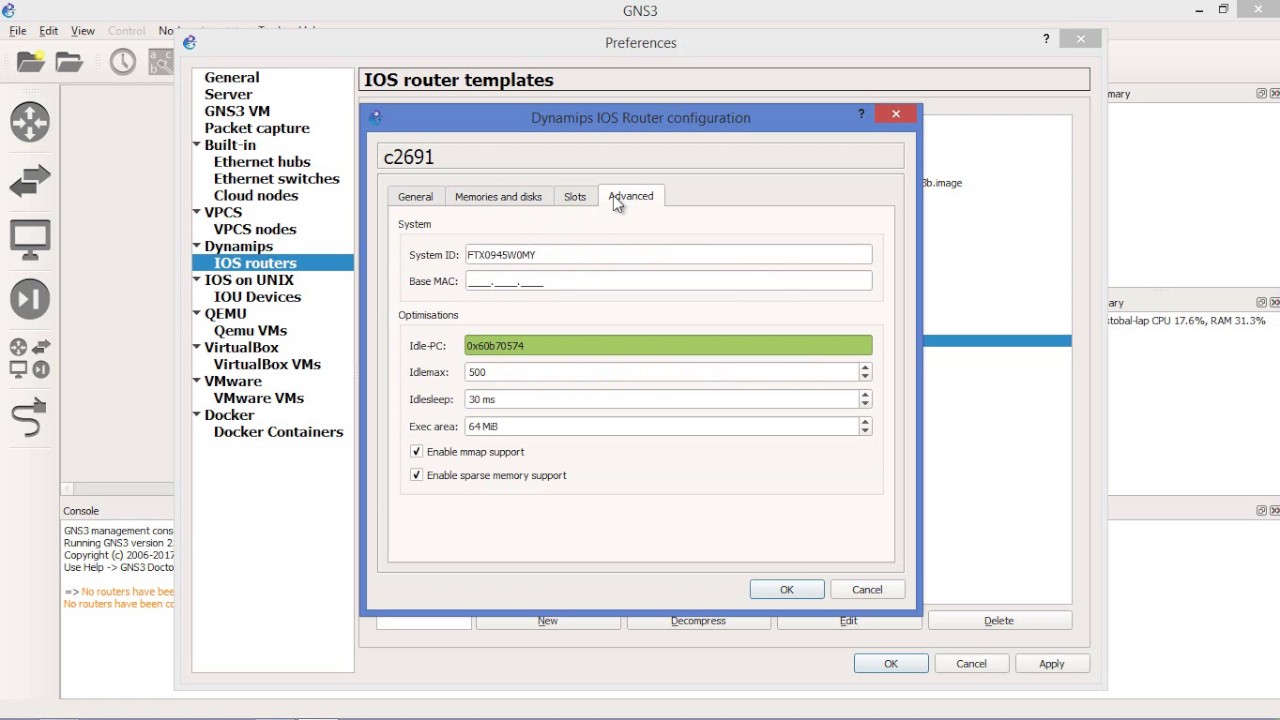Float the topology summary dock panel
The height and width of the screenshot is (720, 1280).
coord(1262,93)
